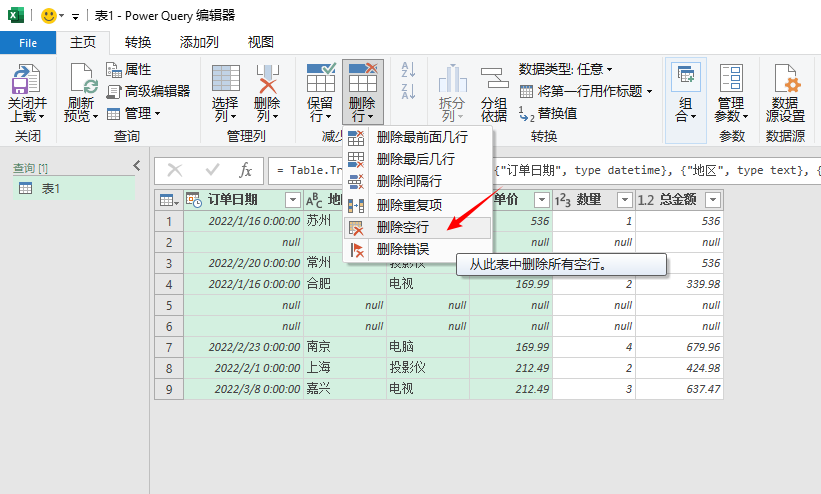This screenshot has width=821, height=494.
Task: Select row number 9 header
Action: (169, 389)
